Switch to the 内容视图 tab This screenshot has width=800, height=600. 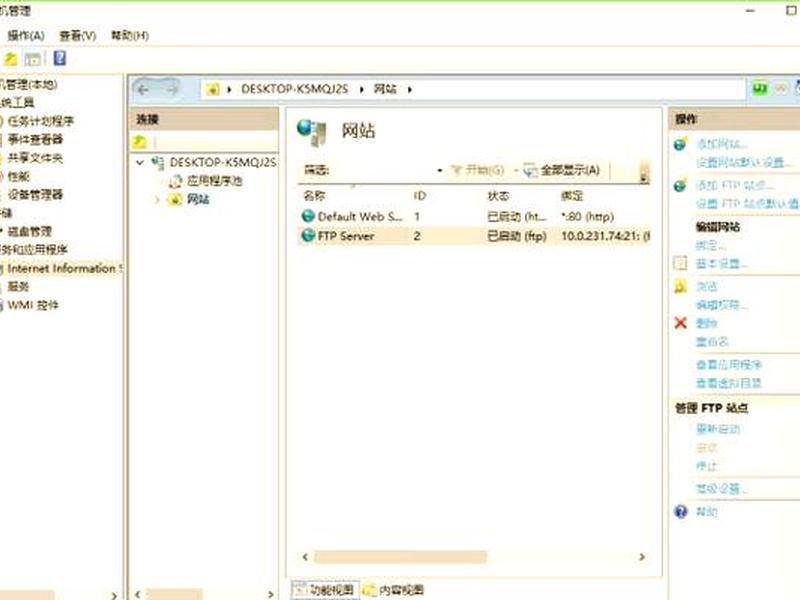[x=394, y=590]
